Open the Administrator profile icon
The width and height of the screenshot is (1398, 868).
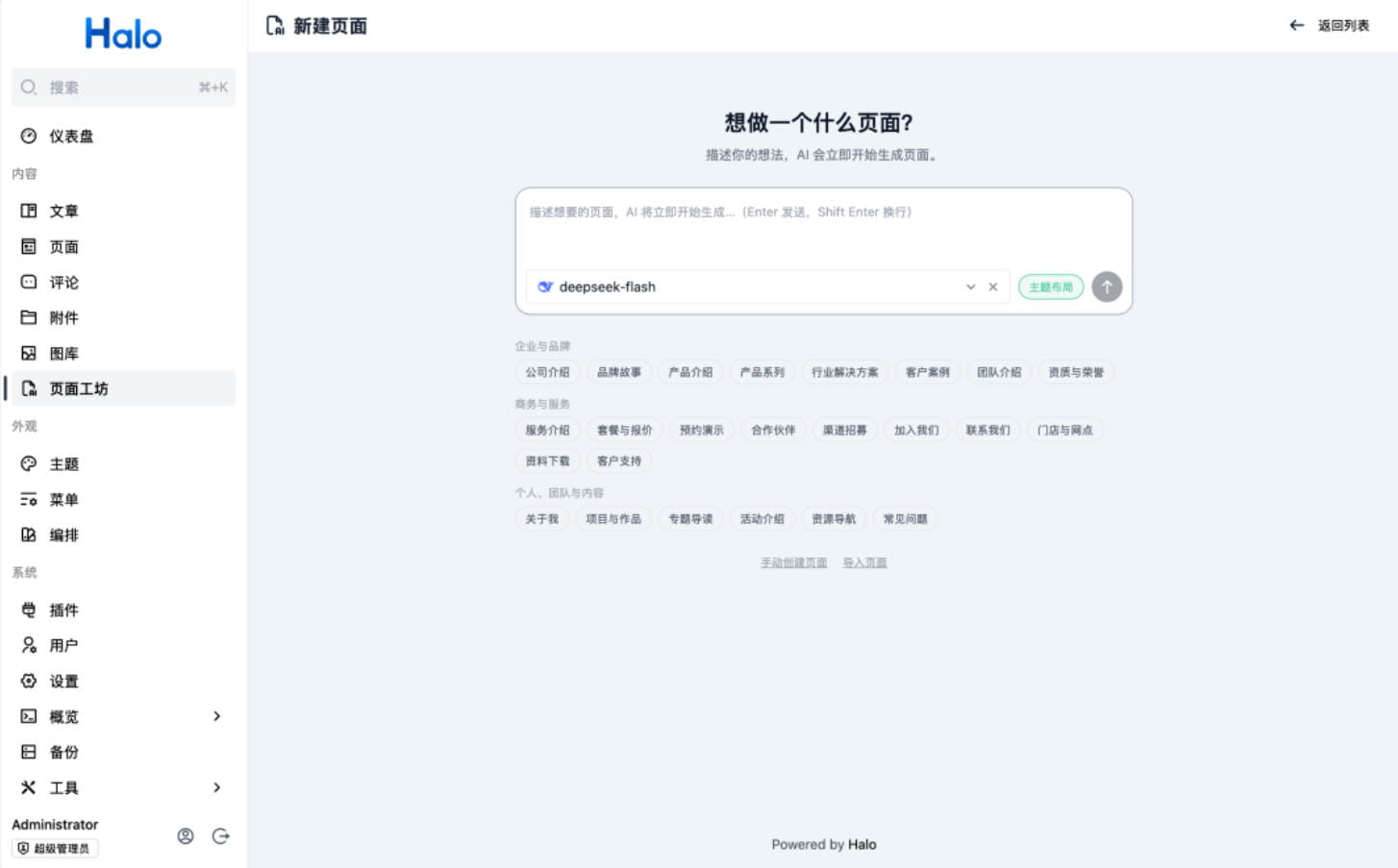tap(186, 836)
